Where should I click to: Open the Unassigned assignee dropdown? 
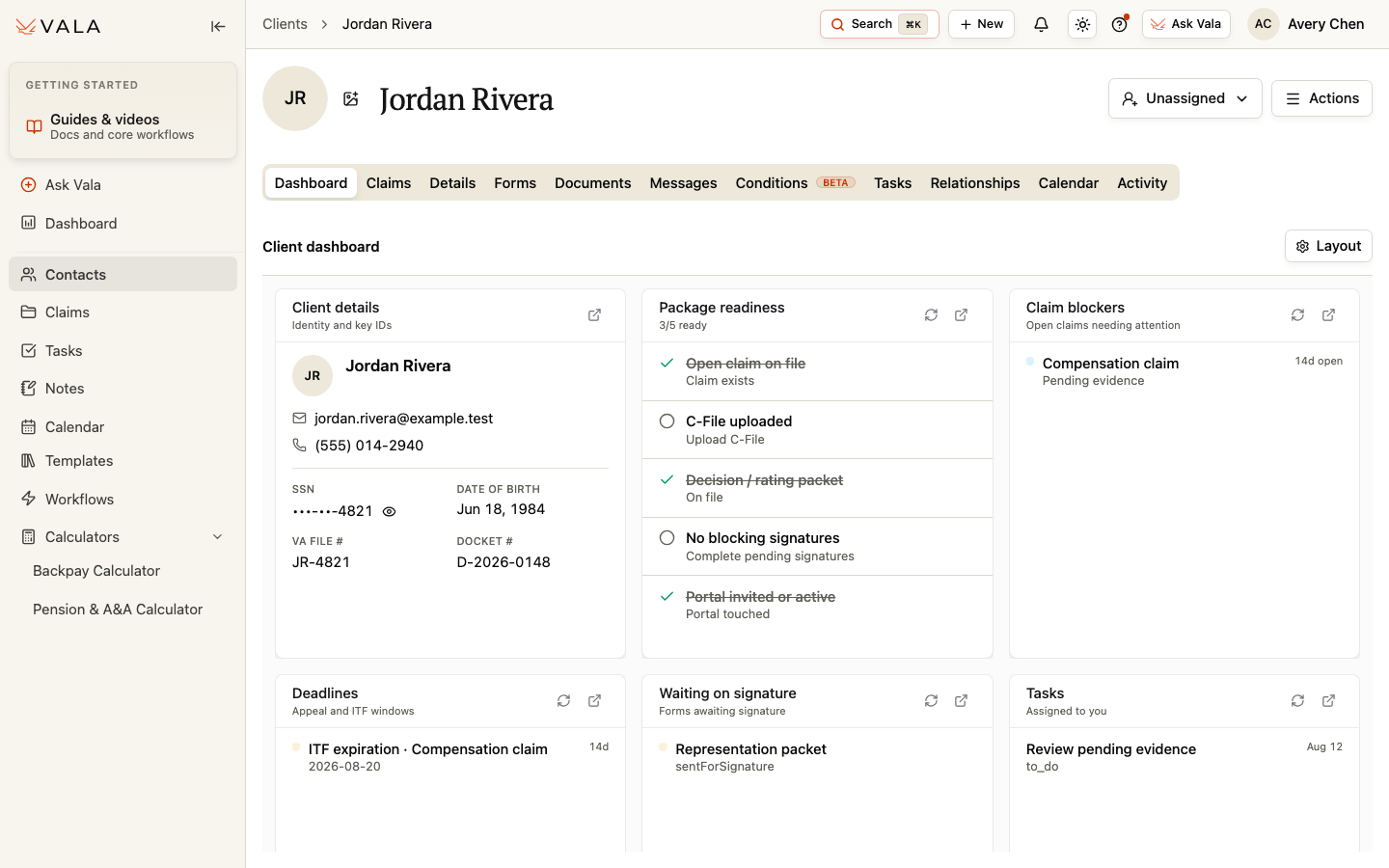1185,98
